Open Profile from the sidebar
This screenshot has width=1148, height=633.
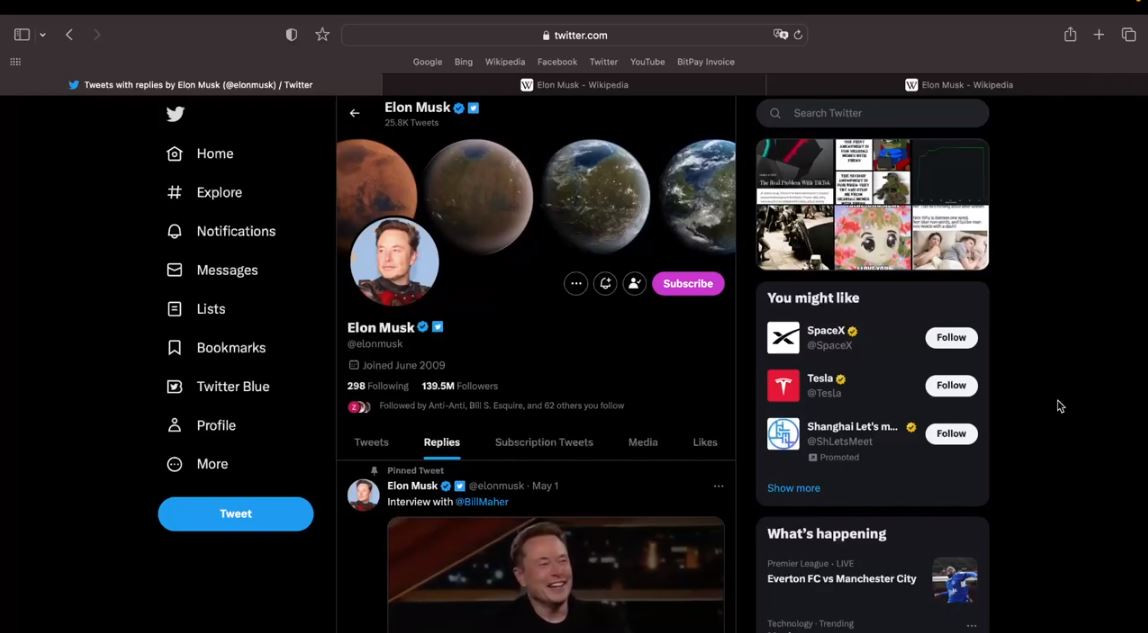point(201,425)
